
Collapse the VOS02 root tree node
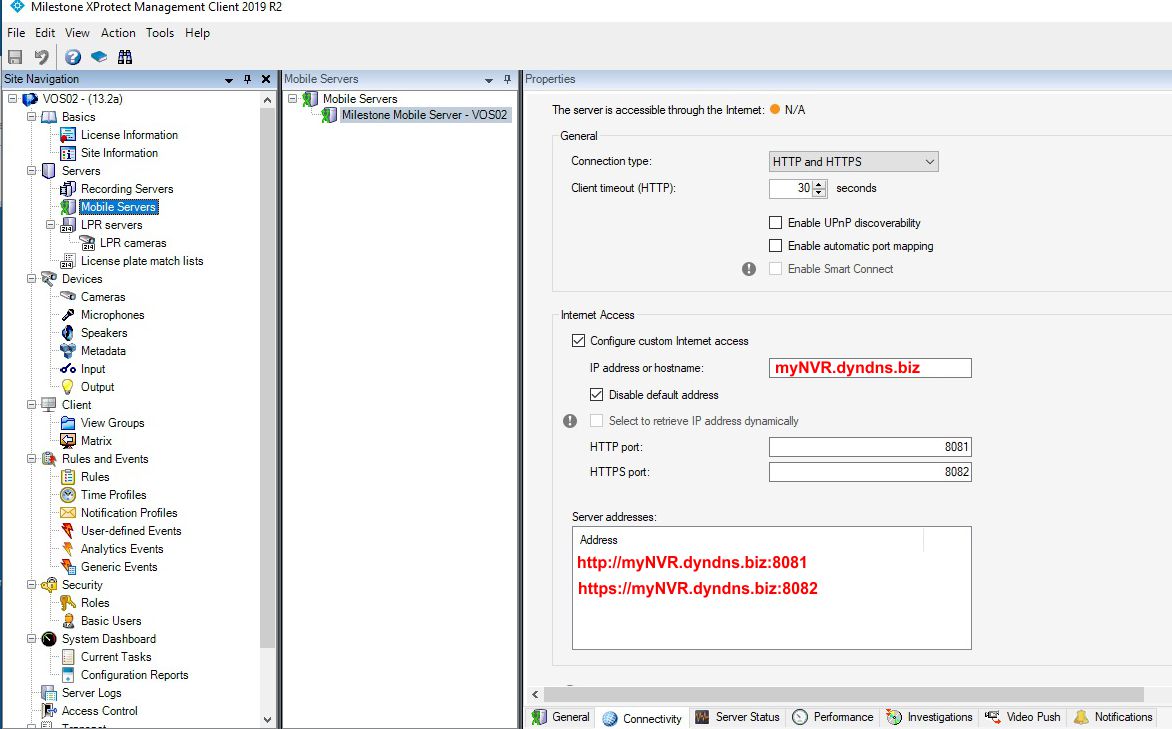coord(13,99)
